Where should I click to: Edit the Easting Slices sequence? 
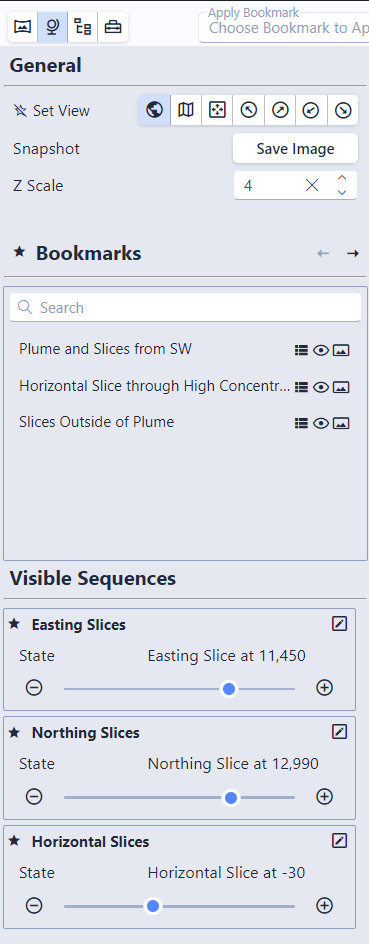coord(340,624)
